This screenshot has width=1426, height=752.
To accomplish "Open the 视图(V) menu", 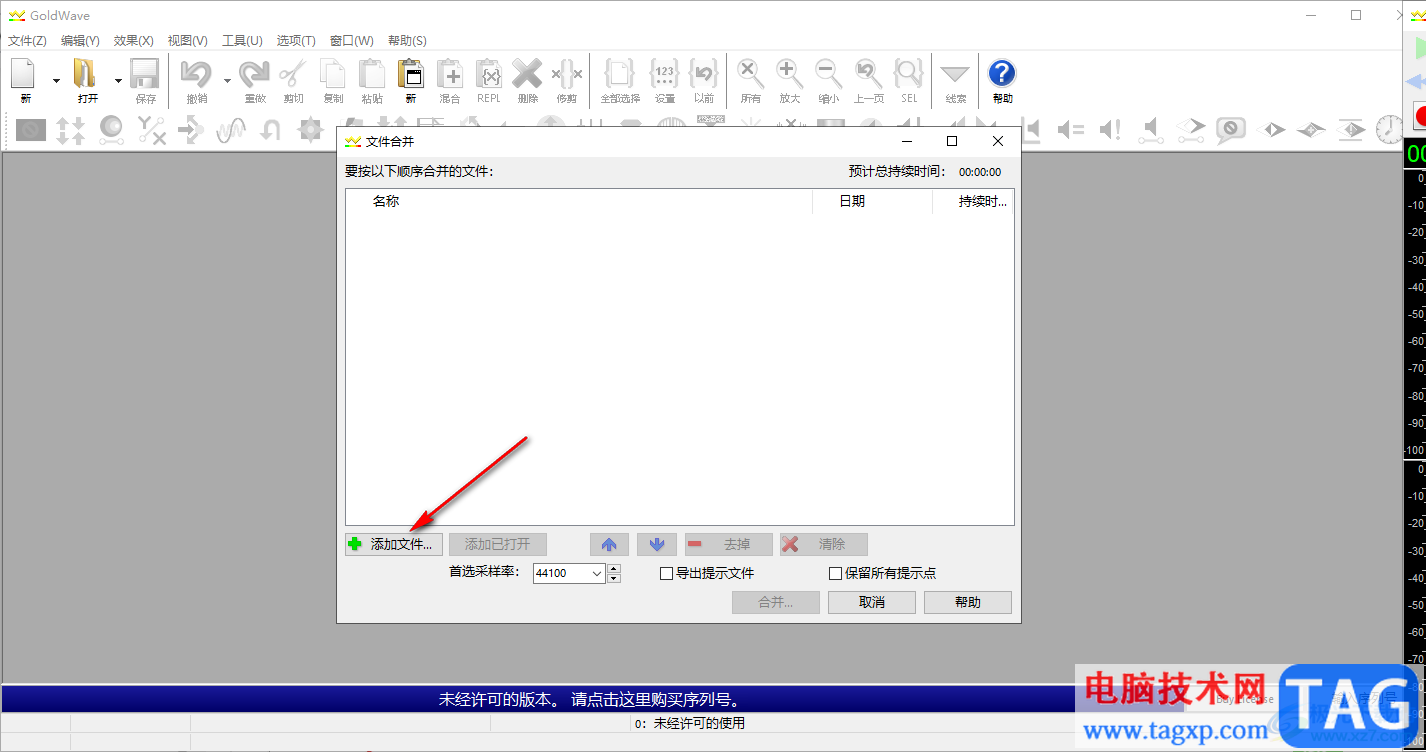I will coord(188,41).
